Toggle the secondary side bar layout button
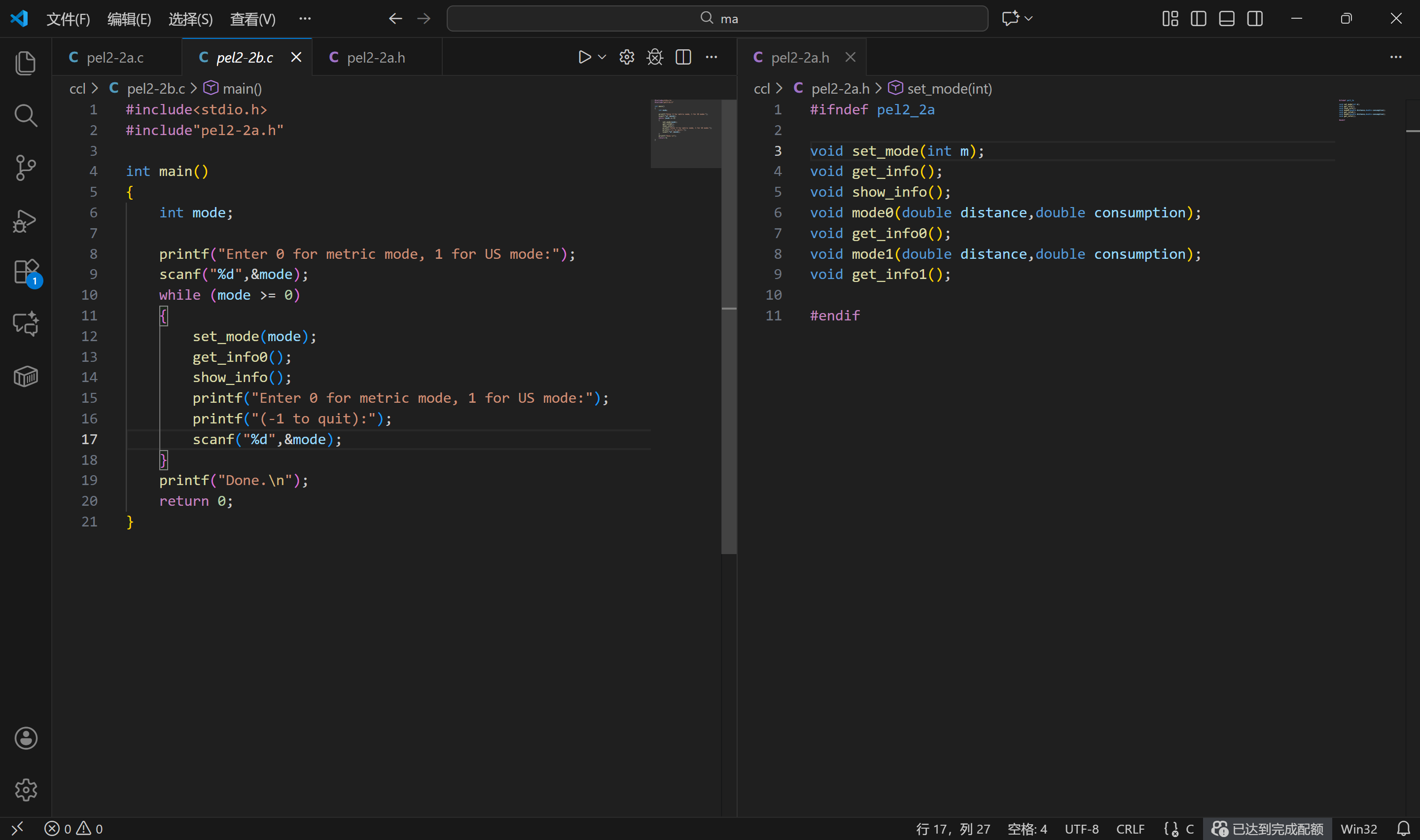Viewport: 1420px width, 840px height. click(x=1255, y=19)
